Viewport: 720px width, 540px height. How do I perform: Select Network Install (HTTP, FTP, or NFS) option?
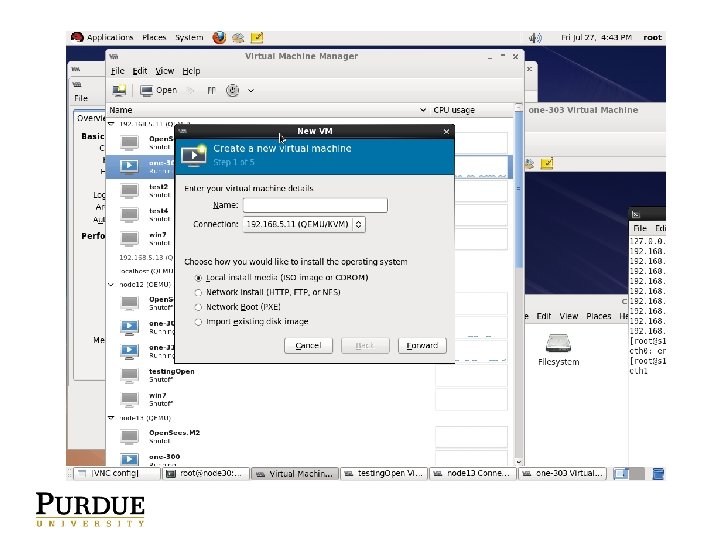198,292
